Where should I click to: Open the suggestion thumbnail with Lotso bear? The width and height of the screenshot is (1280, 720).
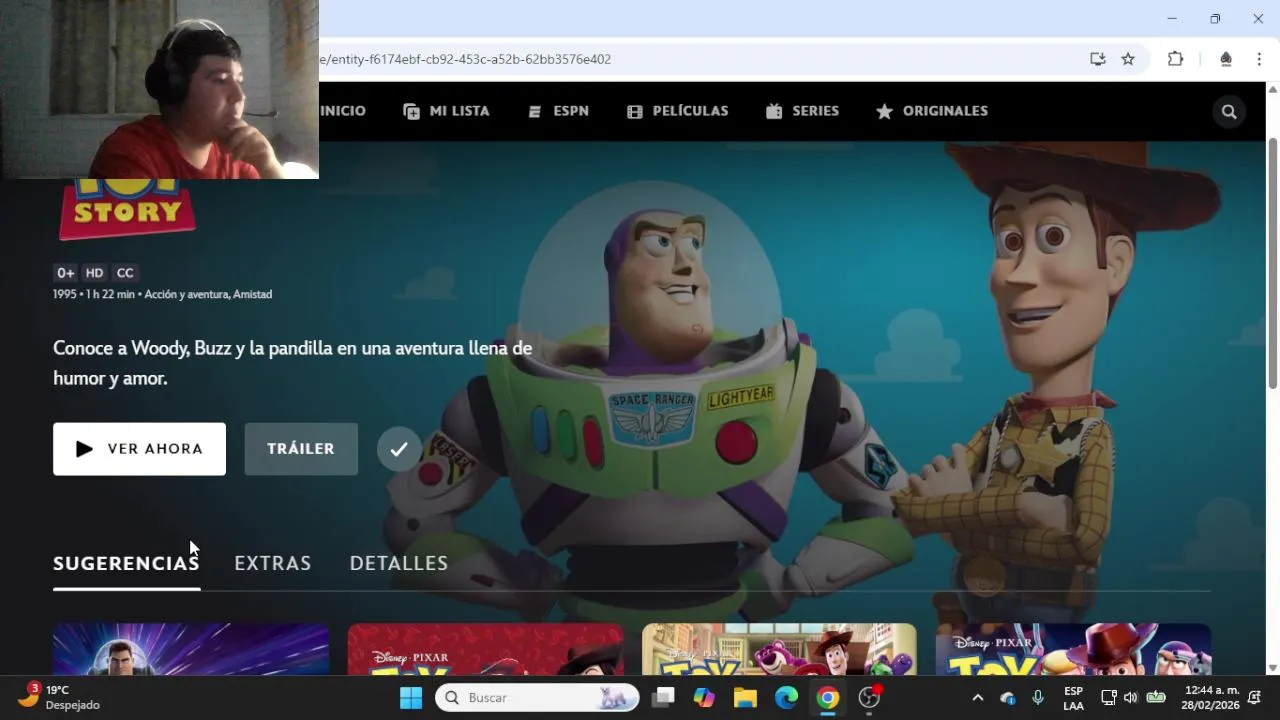coord(779,649)
